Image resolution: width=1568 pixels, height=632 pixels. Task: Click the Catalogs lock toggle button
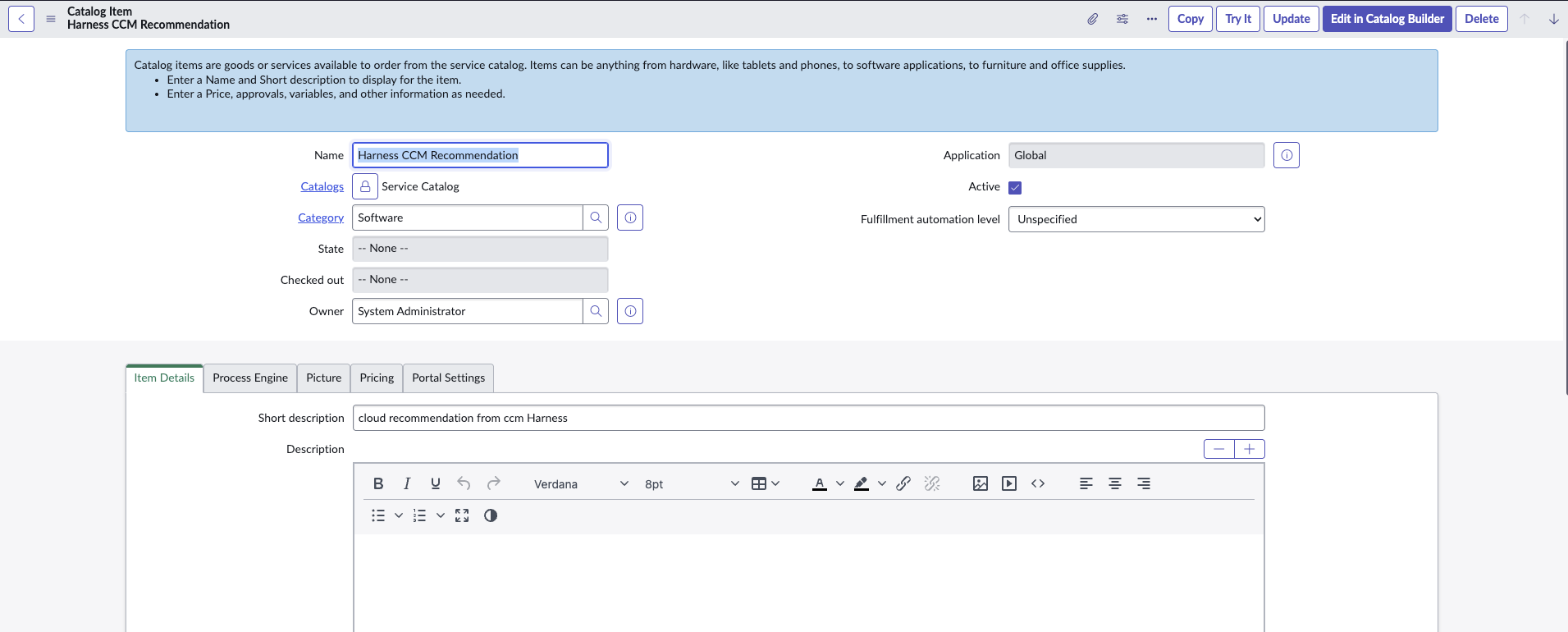(x=365, y=186)
